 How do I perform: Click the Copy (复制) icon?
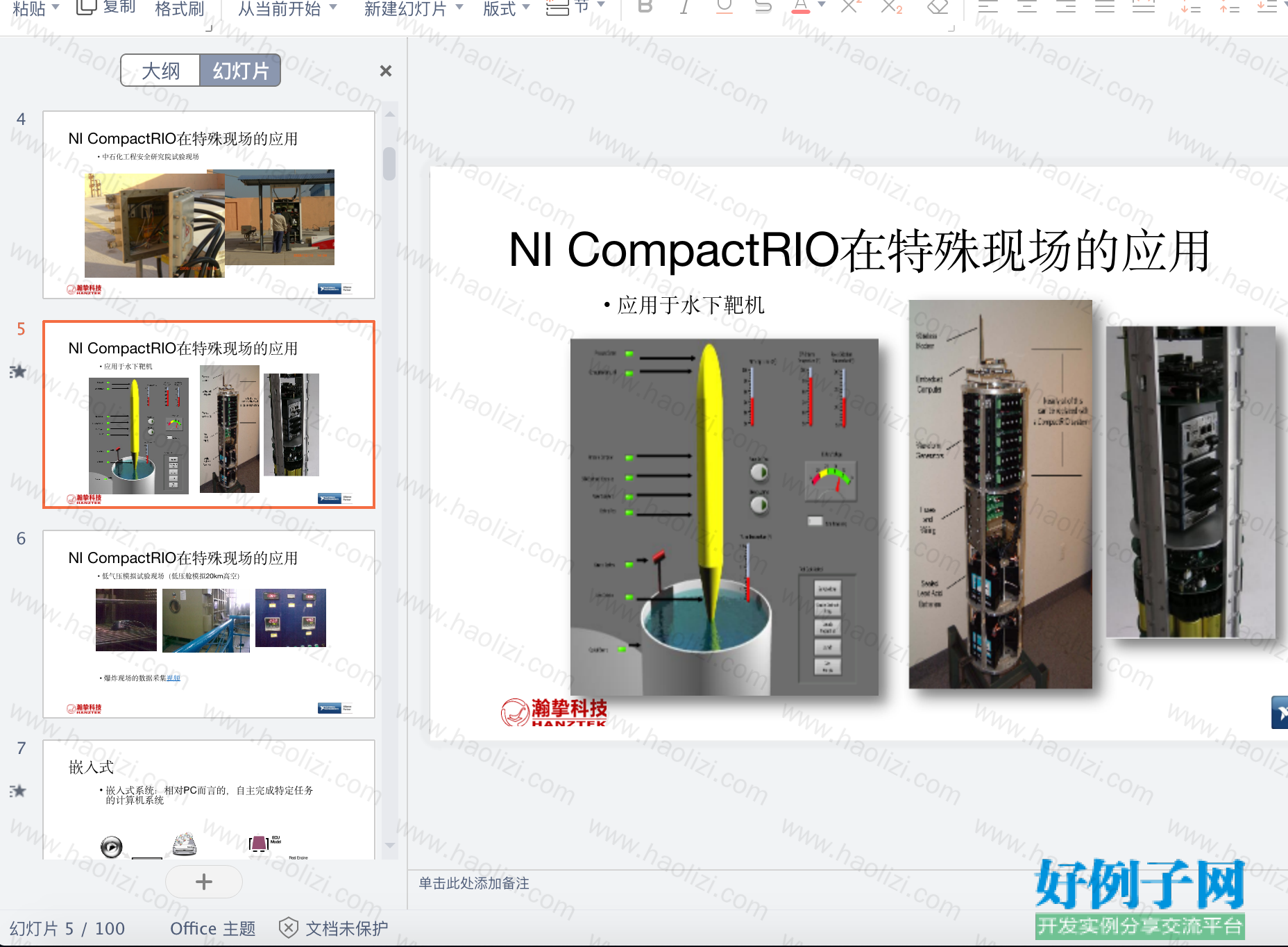click(x=86, y=7)
